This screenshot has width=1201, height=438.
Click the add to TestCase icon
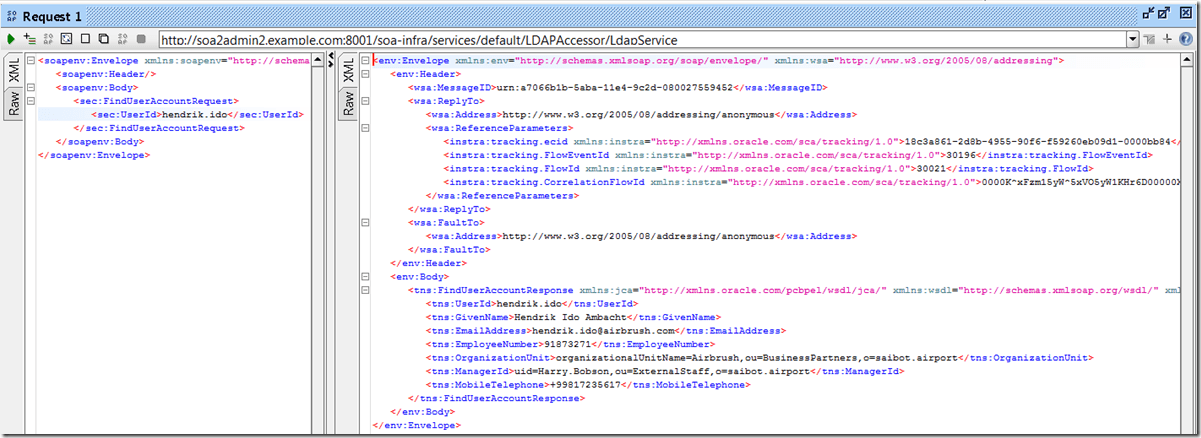pos(29,39)
